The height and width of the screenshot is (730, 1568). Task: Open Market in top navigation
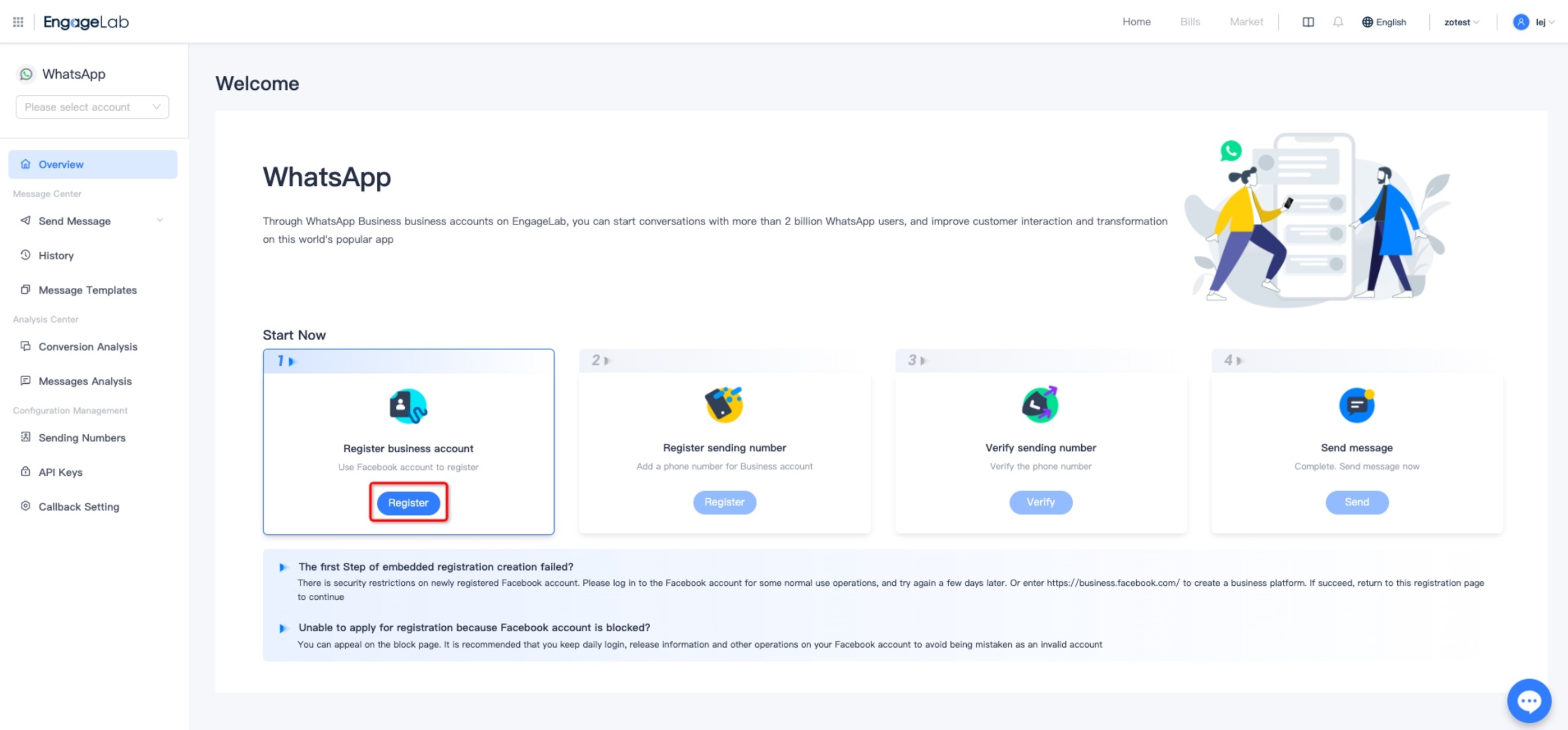click(1246, 22)
